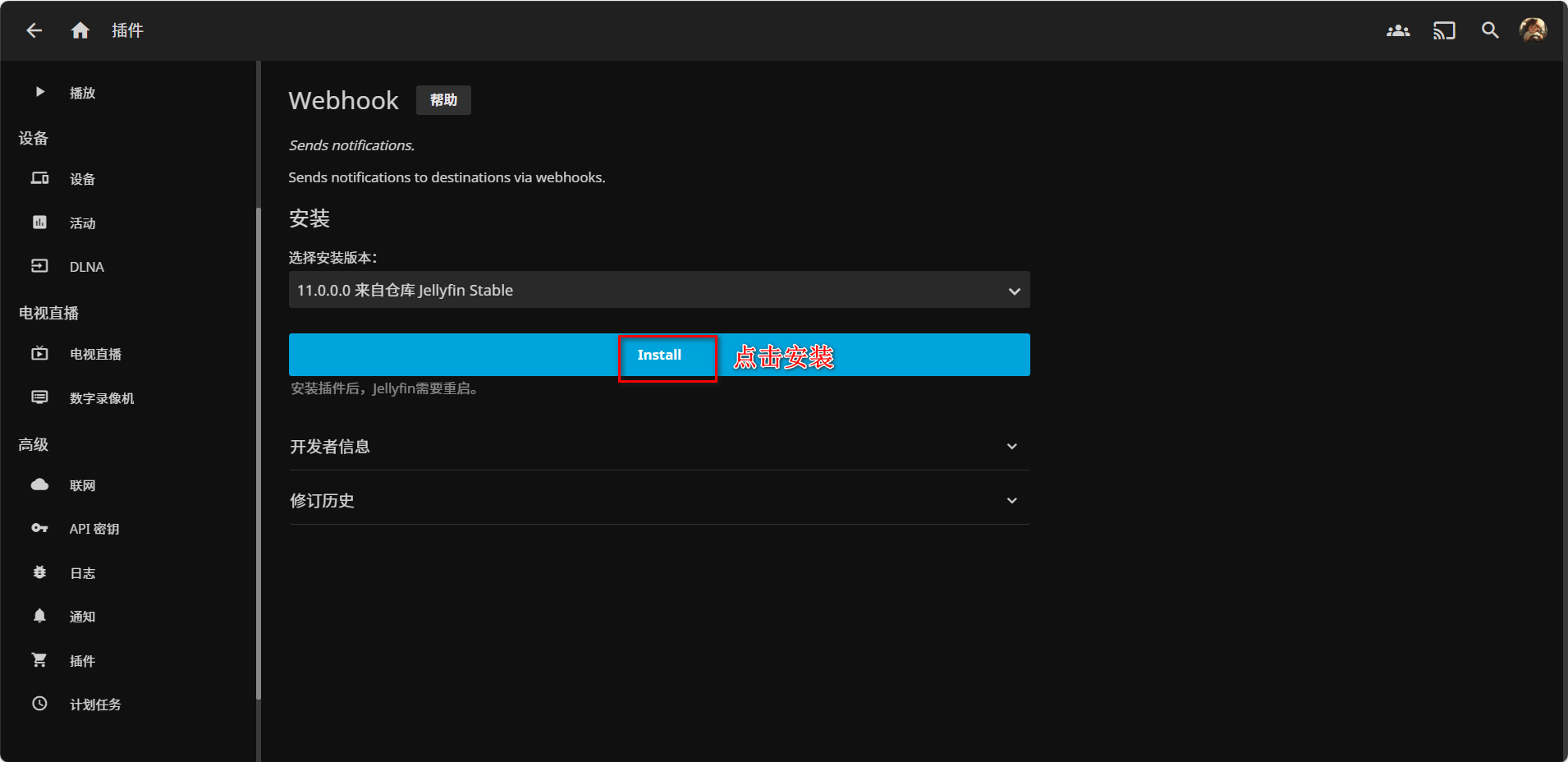This screenshot has height=762, width=1568.
Task: Click the 通知 bell icon
Action: (39, 616)
